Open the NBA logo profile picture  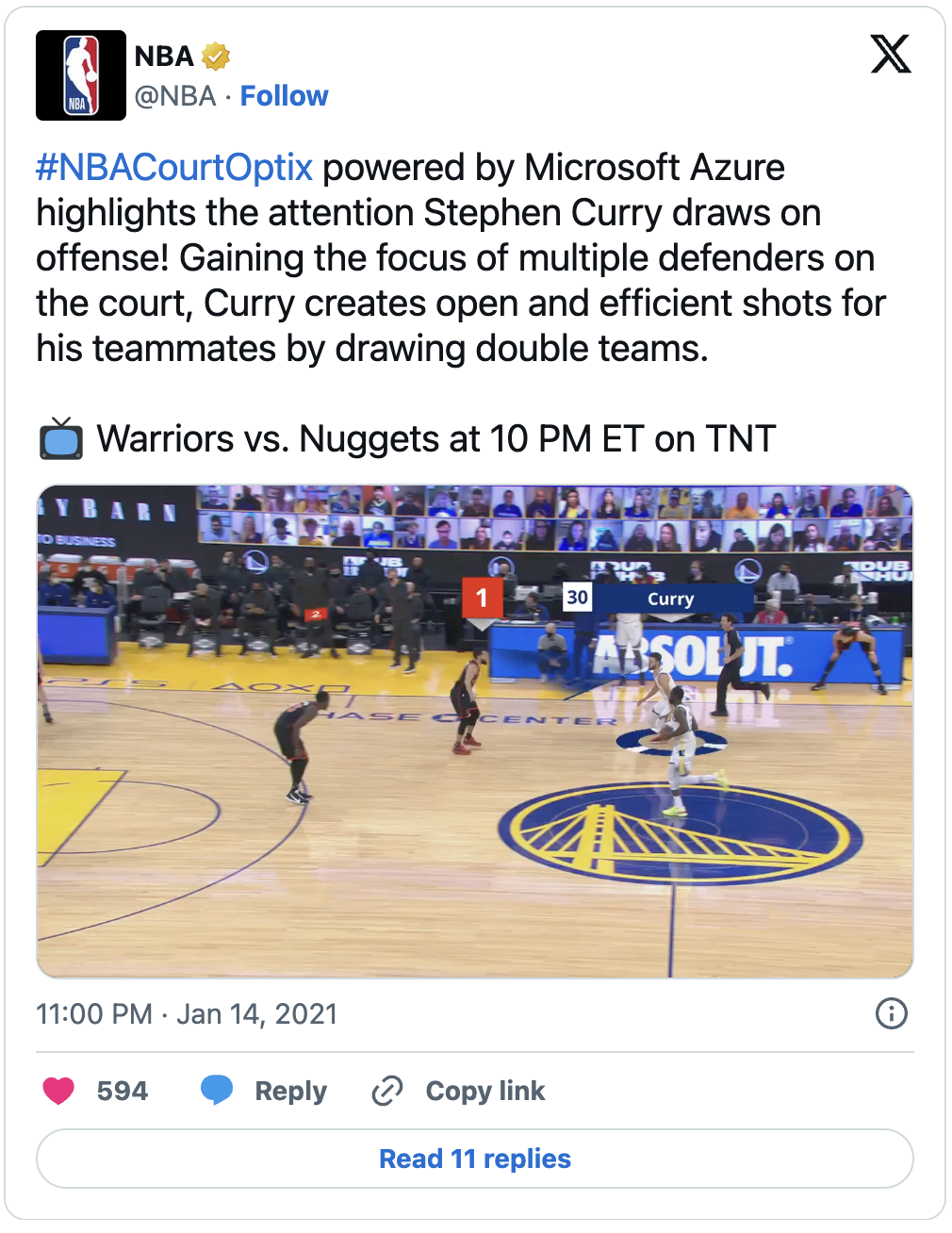tap(81, 75)
